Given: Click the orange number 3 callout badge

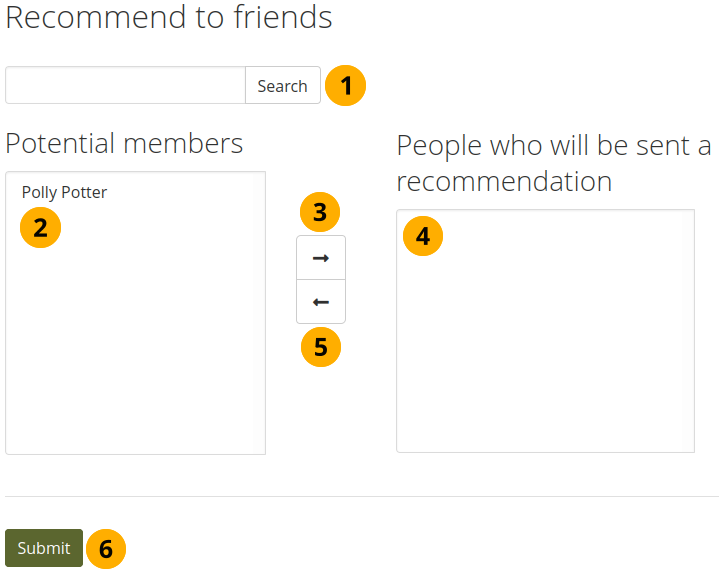Looking at the screenshot, I should (320, 212).
